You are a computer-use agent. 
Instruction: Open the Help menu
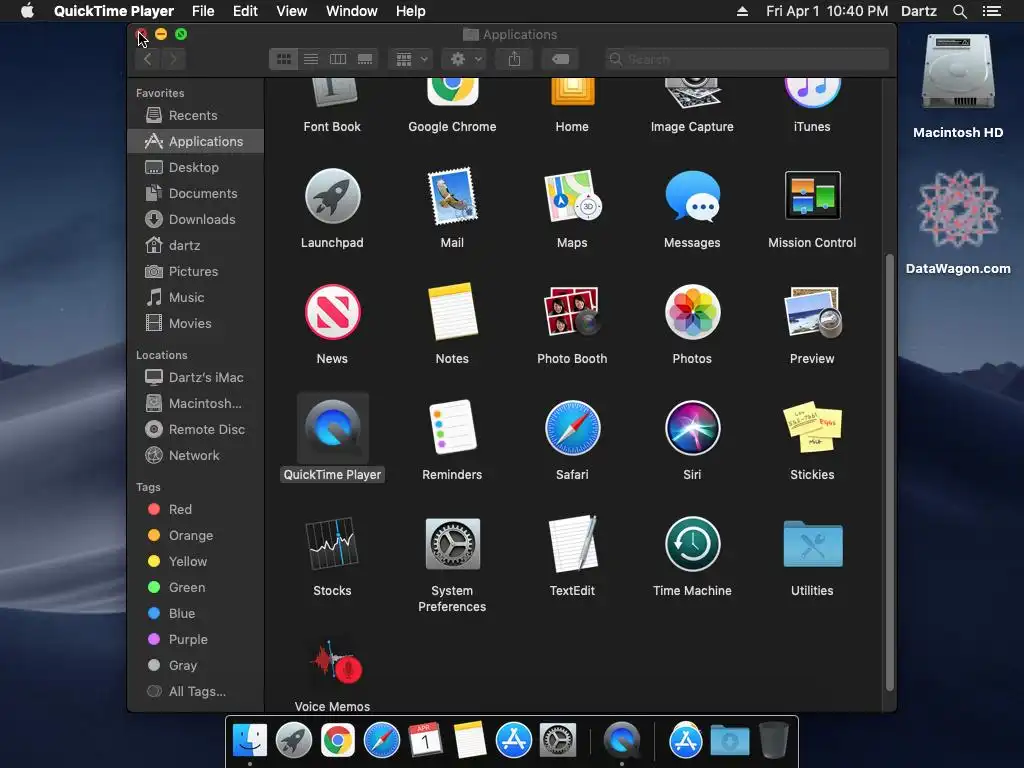[410, 11]
